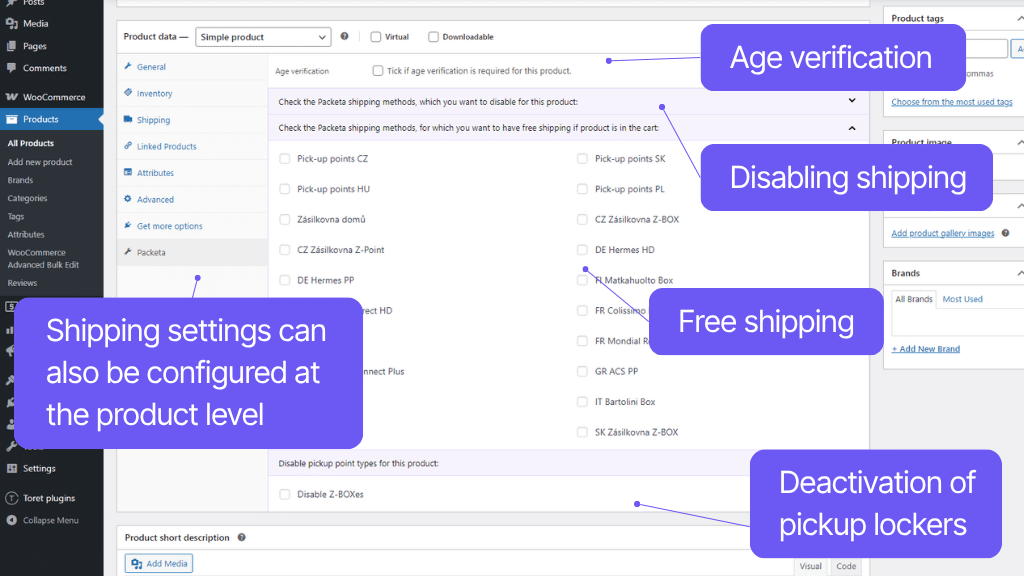Enable Disable Z-BOXes checkbox
The height and width of the screenshot is (576, 1024).
[285, 494]
